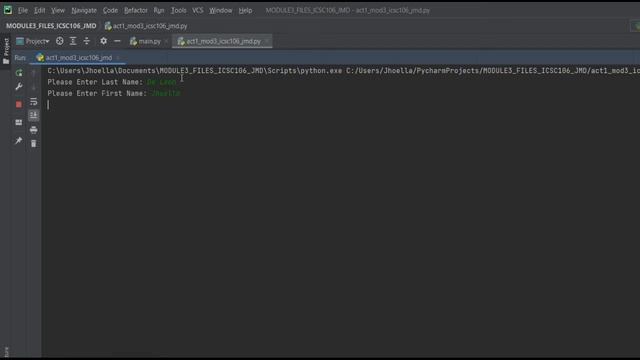Image resolution: width=640 pixels, height=360 pixels.
Task: Open the Help menu
Action: 245,10
